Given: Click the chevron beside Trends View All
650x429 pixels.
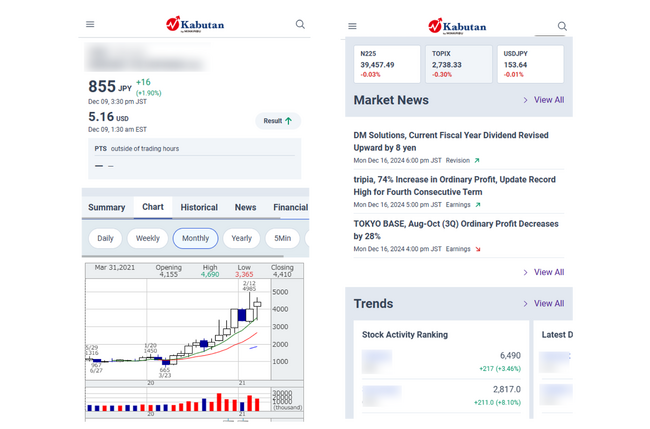Looking at the screenshot, I should (526, 303).
